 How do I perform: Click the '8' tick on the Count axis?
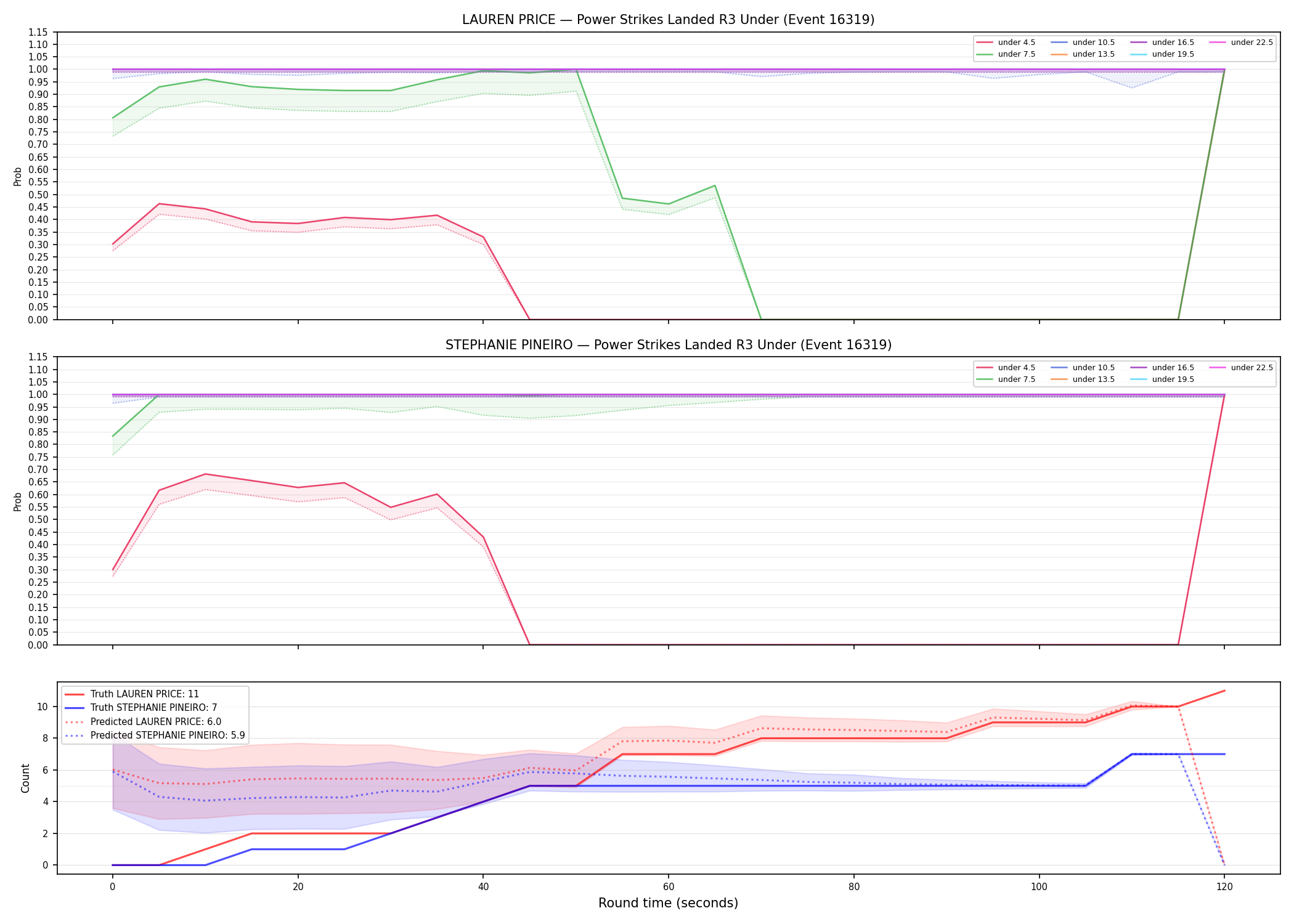(x=45, y=738)
